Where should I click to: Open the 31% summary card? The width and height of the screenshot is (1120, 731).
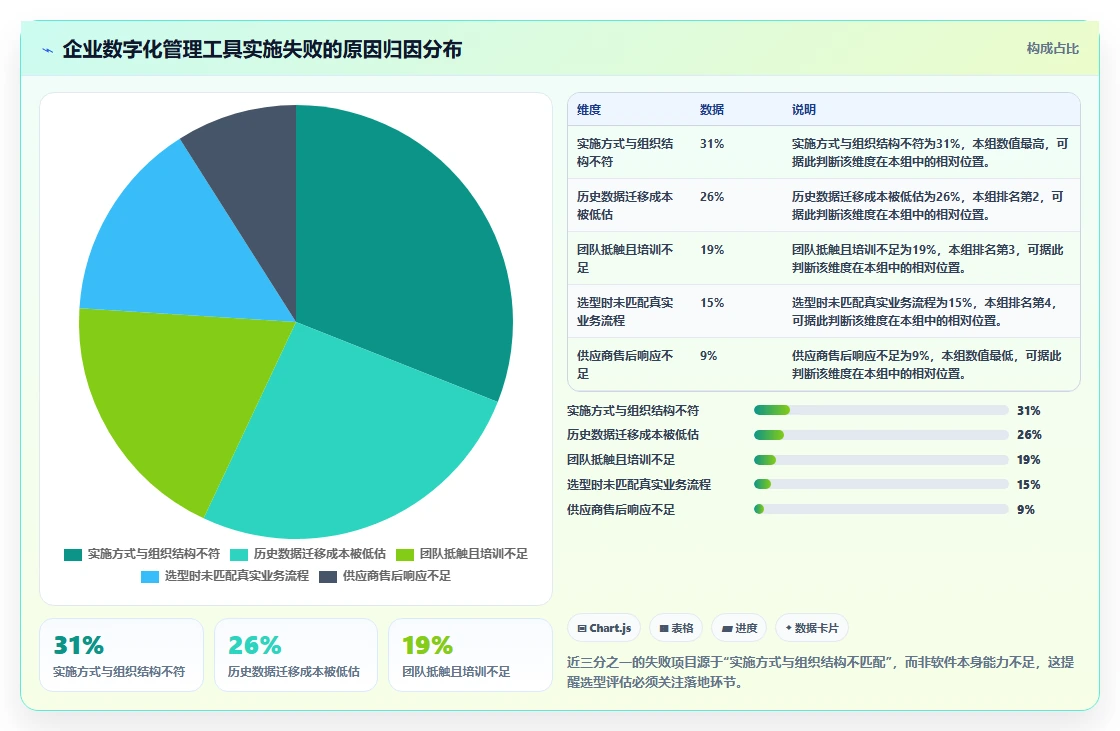pos(121,655)
